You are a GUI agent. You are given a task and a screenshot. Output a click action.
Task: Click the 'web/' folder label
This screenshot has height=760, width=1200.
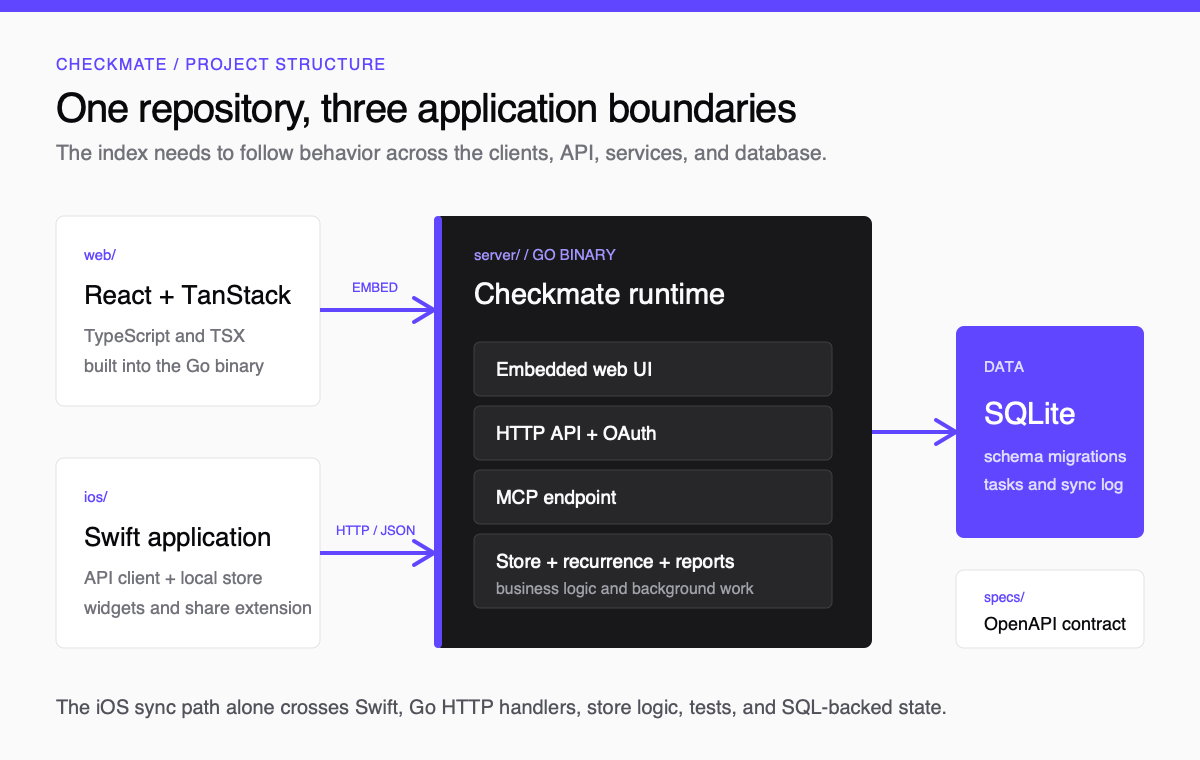100,255
